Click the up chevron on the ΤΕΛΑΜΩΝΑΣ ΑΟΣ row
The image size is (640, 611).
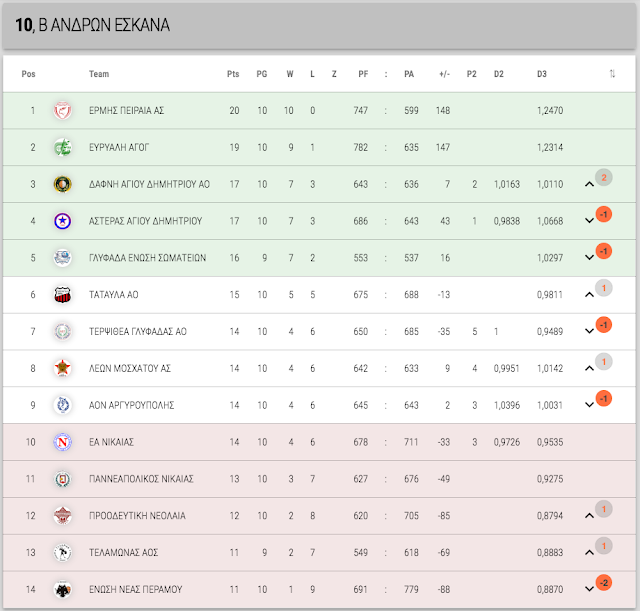(589, 553)
